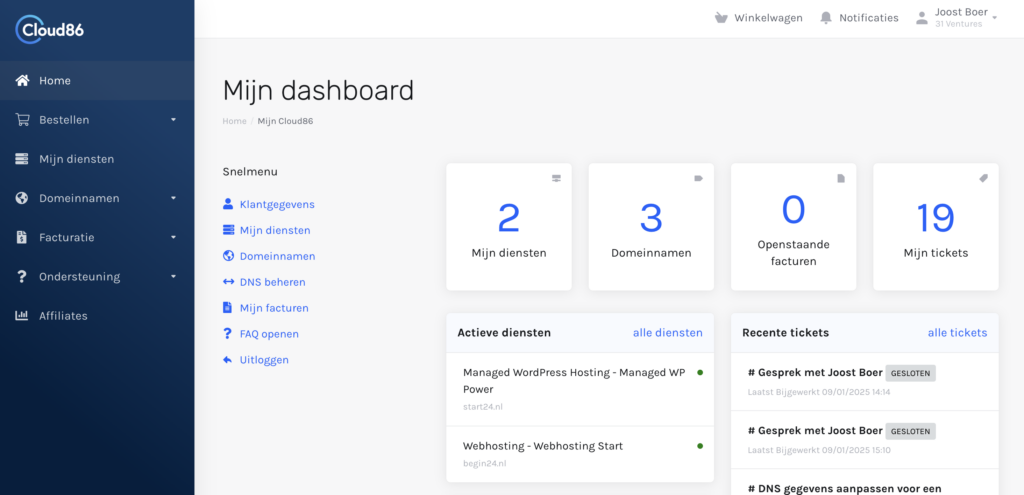Click the Klantgegevens person icon

(228, 204)
